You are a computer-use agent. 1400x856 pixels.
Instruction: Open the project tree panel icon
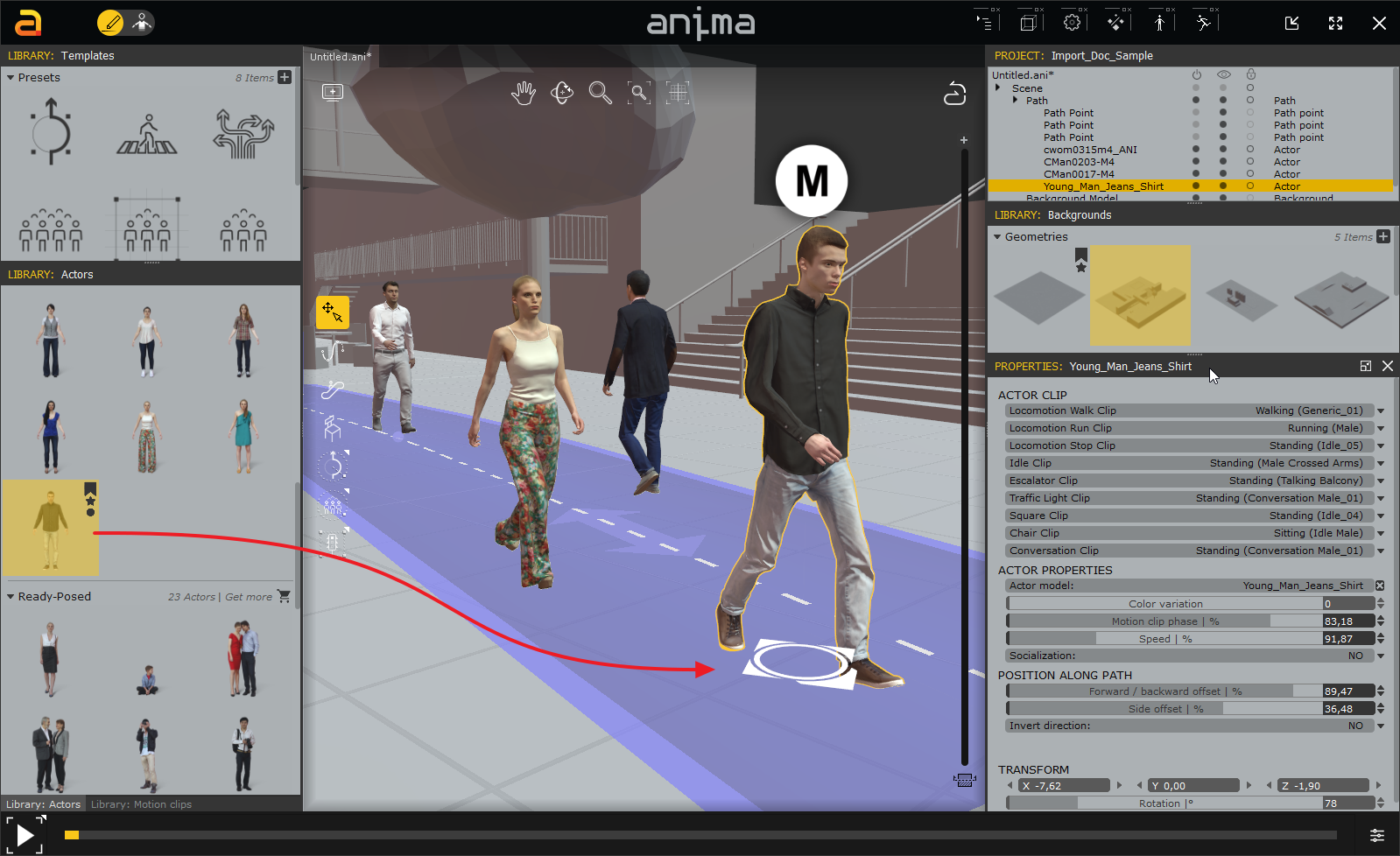click(x=985, y=23)
